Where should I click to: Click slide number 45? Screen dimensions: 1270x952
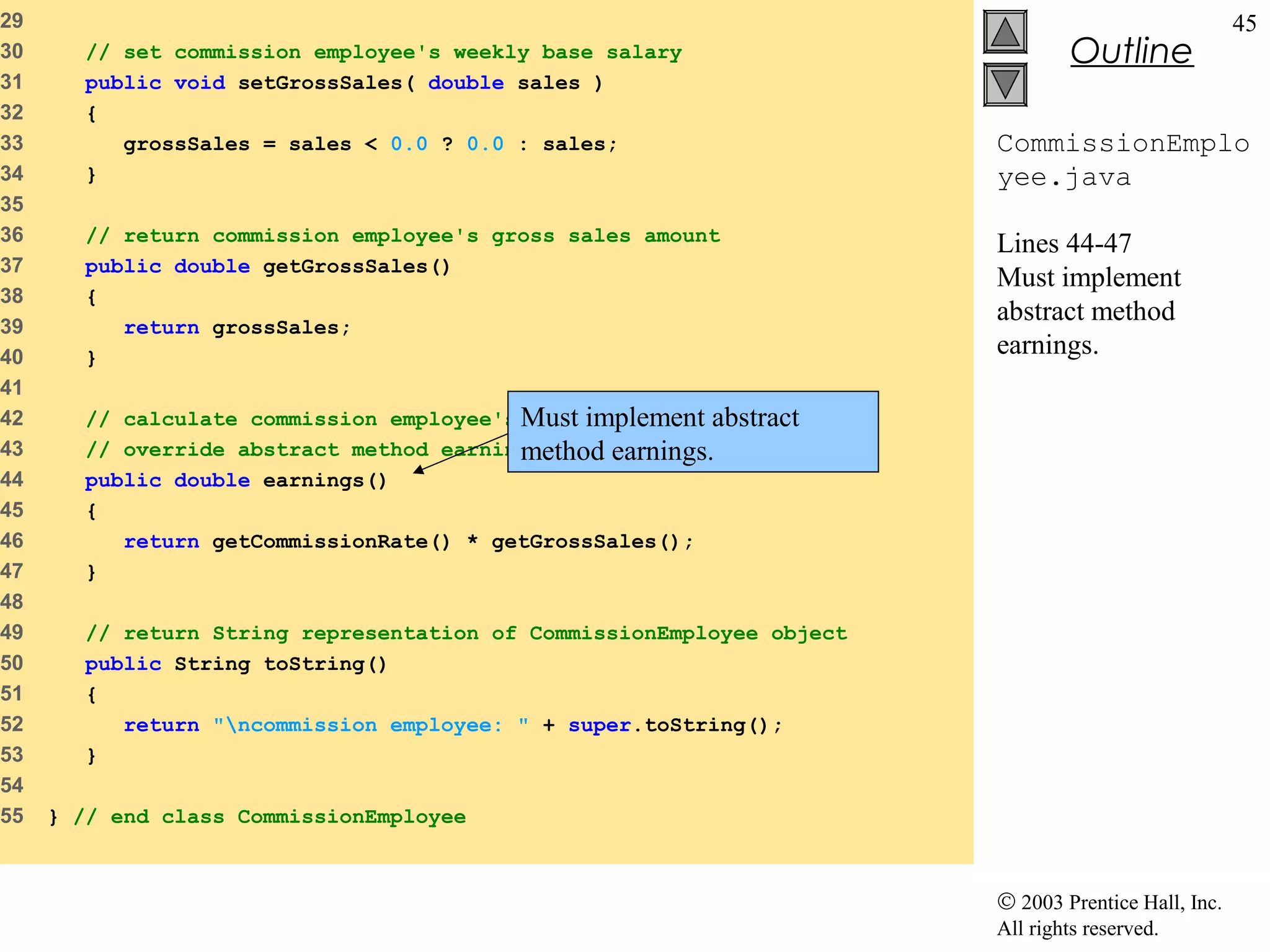(1243, 24)
